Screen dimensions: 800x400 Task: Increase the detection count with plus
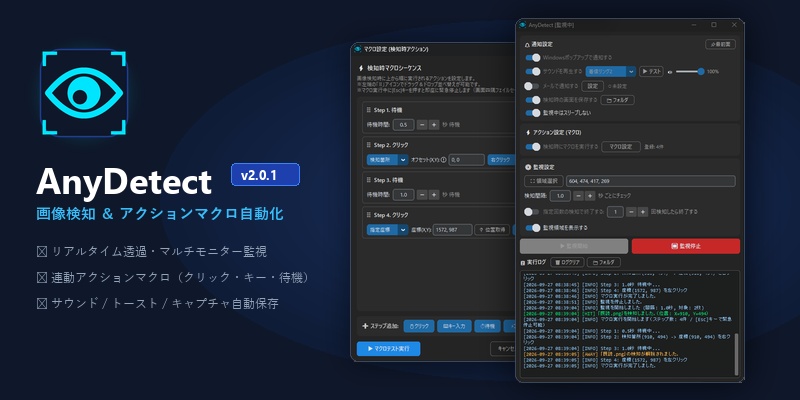(641, 211)
